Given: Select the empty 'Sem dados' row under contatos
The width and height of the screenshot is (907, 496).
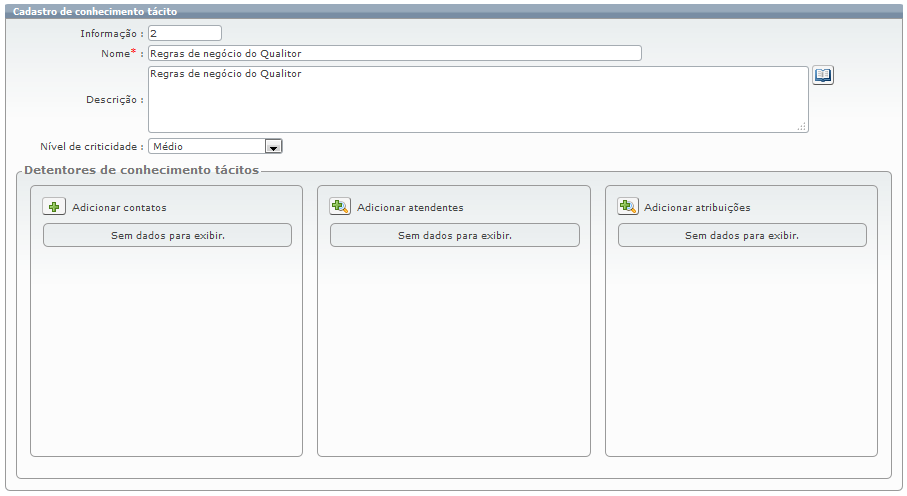Looking at the screenshot, I should point(167,236).
